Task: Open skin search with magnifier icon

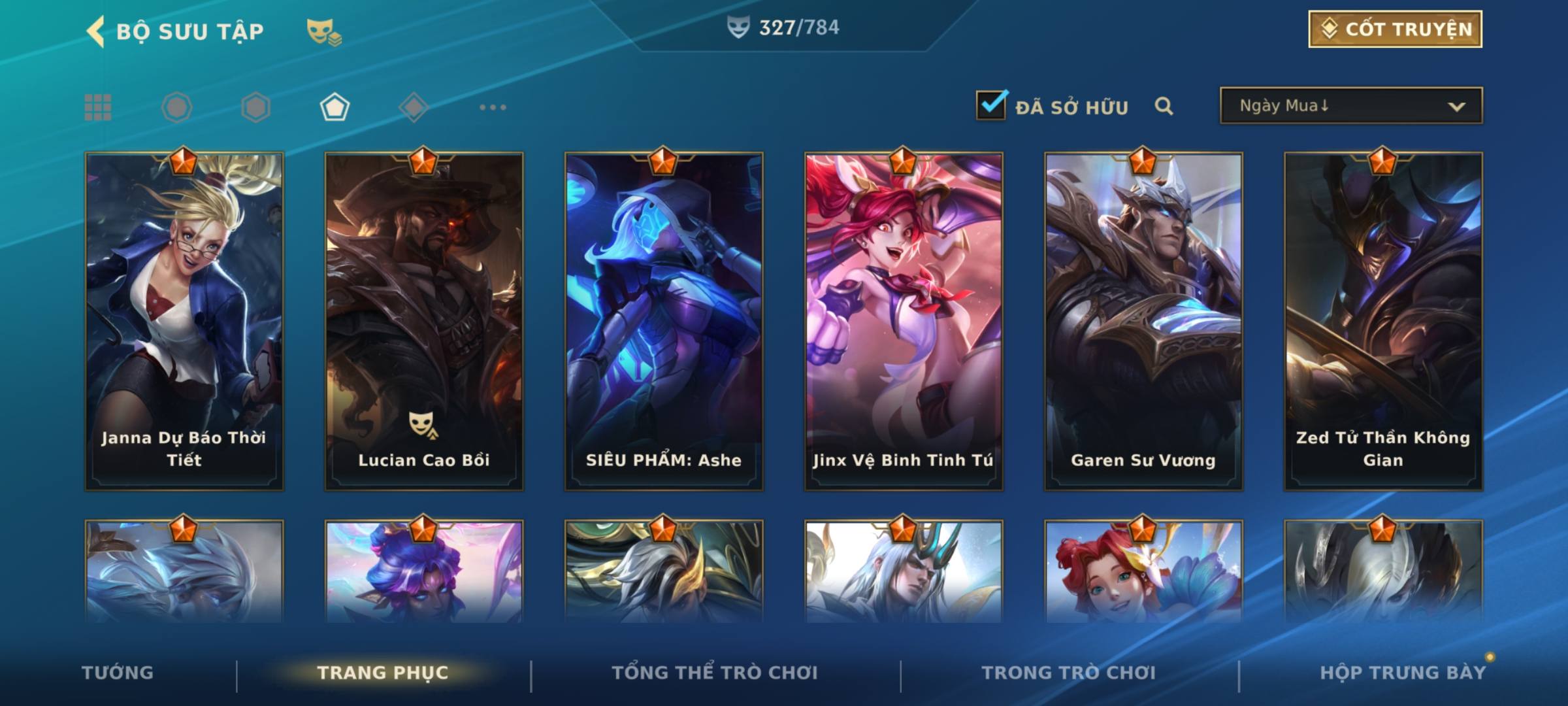Action: click(1164, 106)
